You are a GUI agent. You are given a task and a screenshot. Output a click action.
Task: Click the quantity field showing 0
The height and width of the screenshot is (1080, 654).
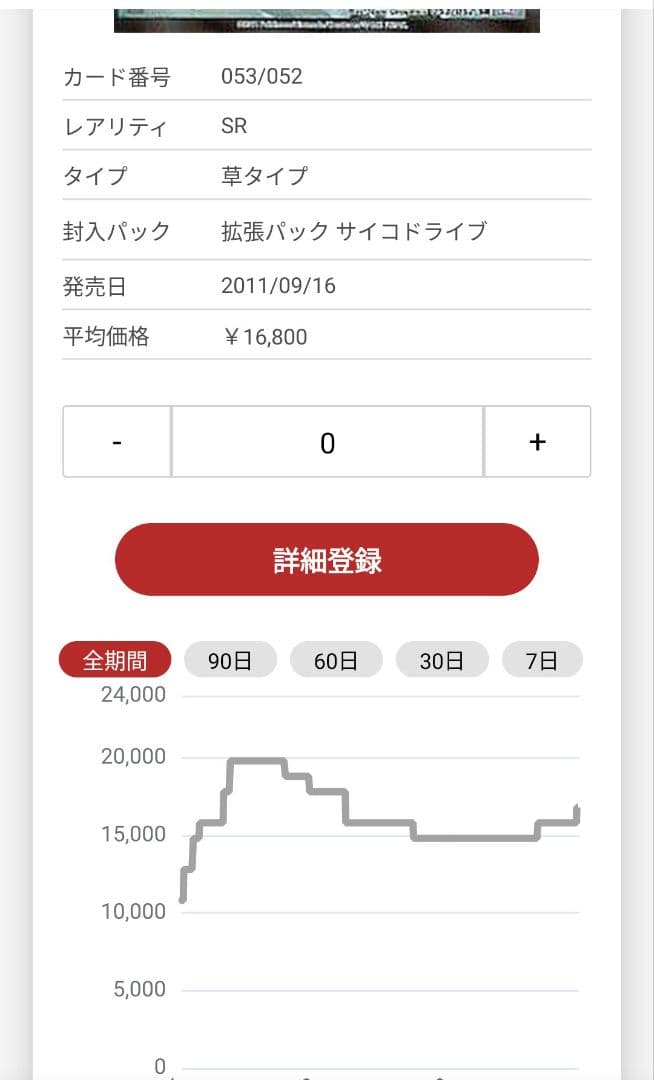coord(327,441)
